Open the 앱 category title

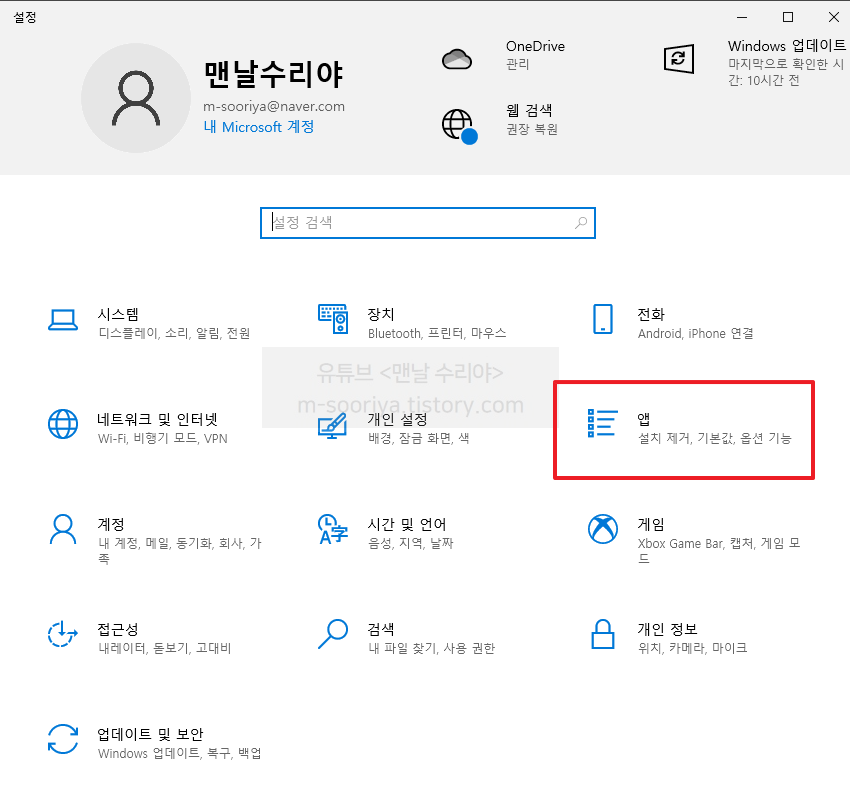[x=643, y=419]
